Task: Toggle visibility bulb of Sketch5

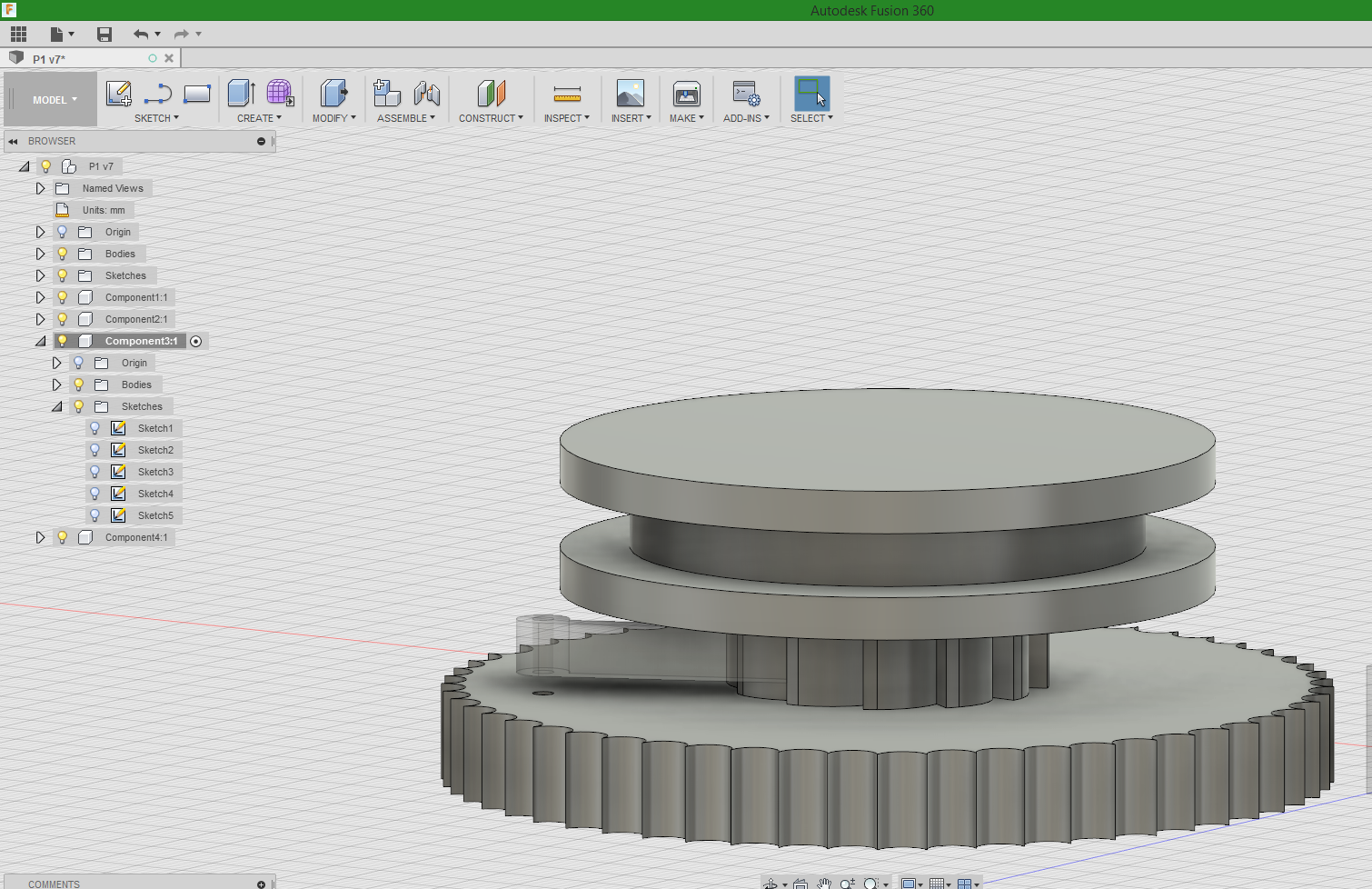Action: [94, 515]
